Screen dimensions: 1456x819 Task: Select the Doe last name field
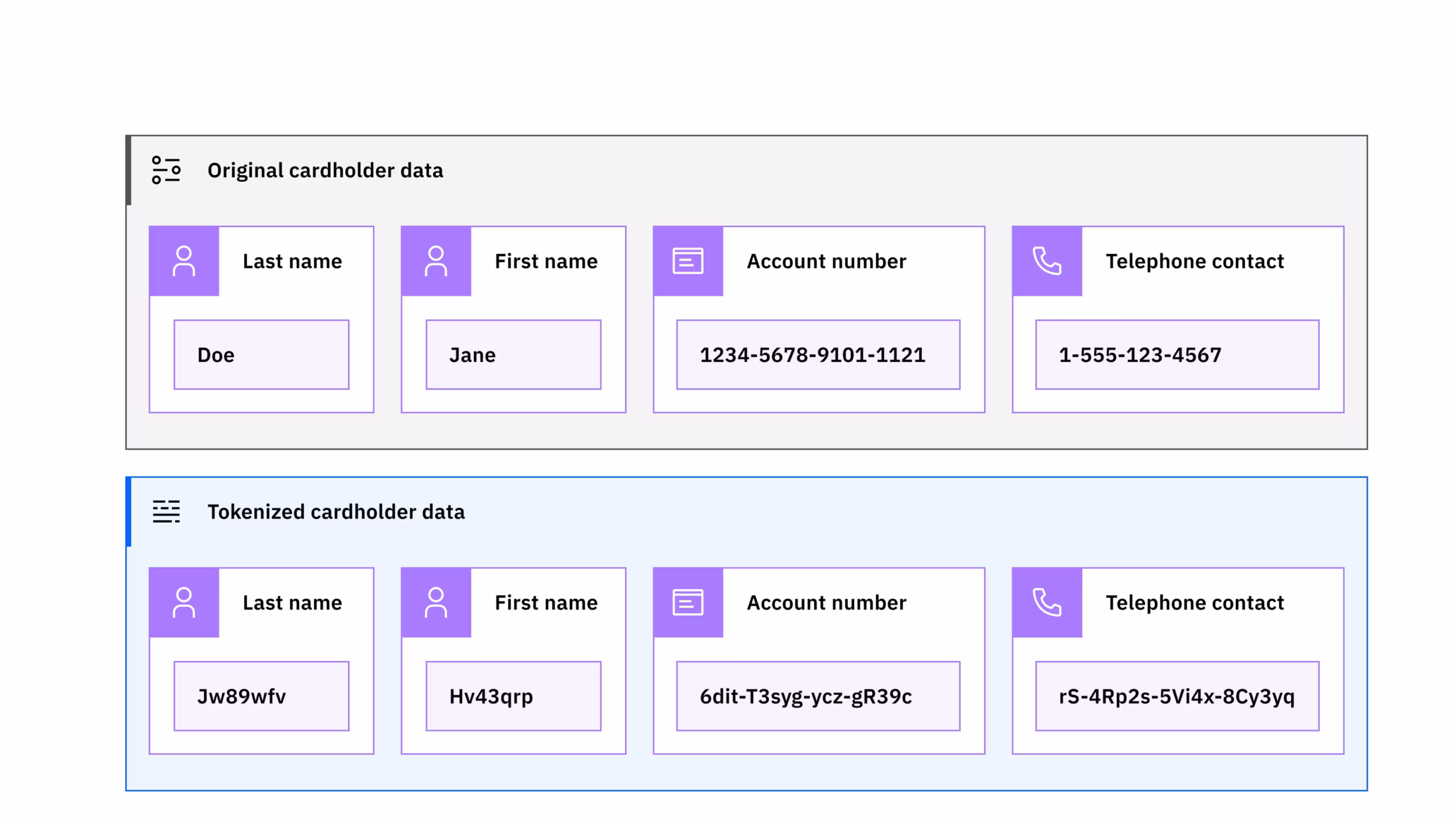[x=261, y=355]
